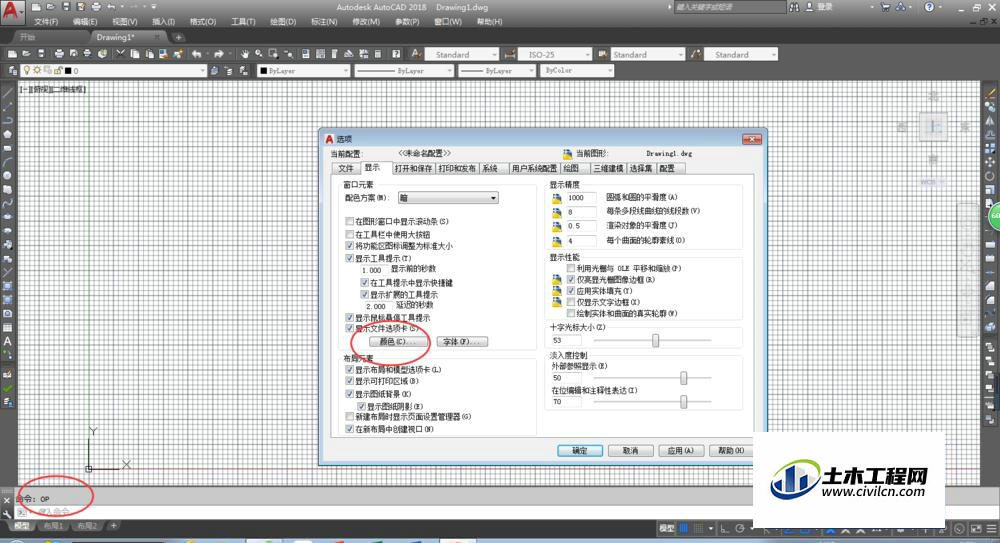Click the Help question mark in standard toolbar
Viewport: 1000px width, 543px height.
(396, 54)
